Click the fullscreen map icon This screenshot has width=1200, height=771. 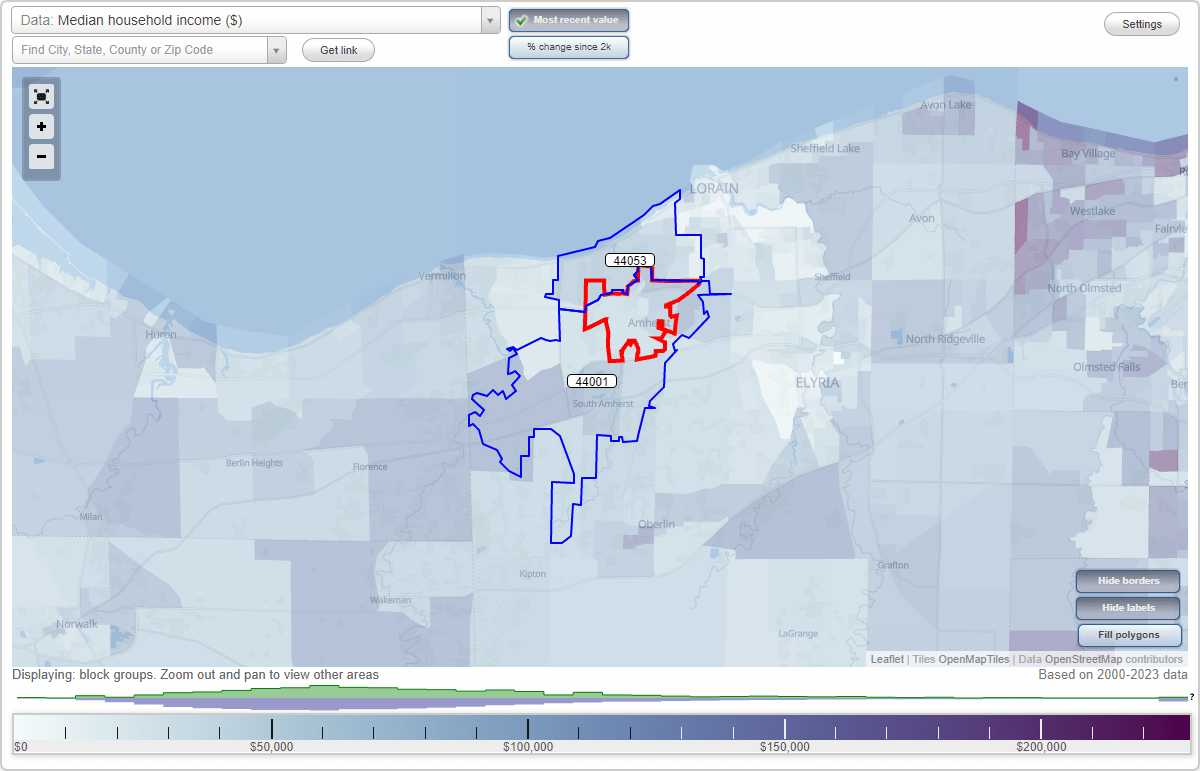tap(41, 96)
